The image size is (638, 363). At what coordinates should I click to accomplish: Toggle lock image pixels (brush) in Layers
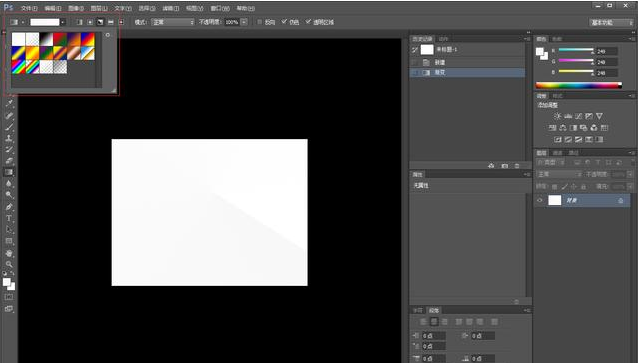pyautogui.click(x=564, y=186)
